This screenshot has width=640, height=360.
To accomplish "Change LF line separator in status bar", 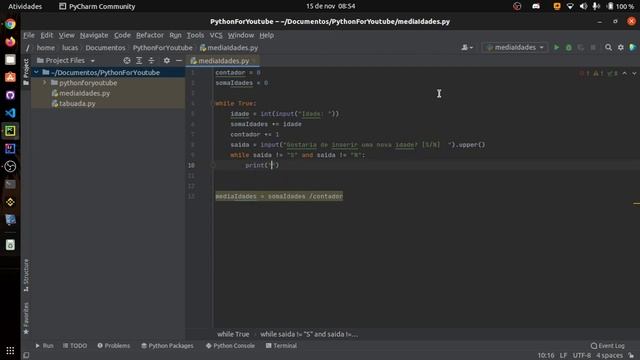I will [563, 356].
